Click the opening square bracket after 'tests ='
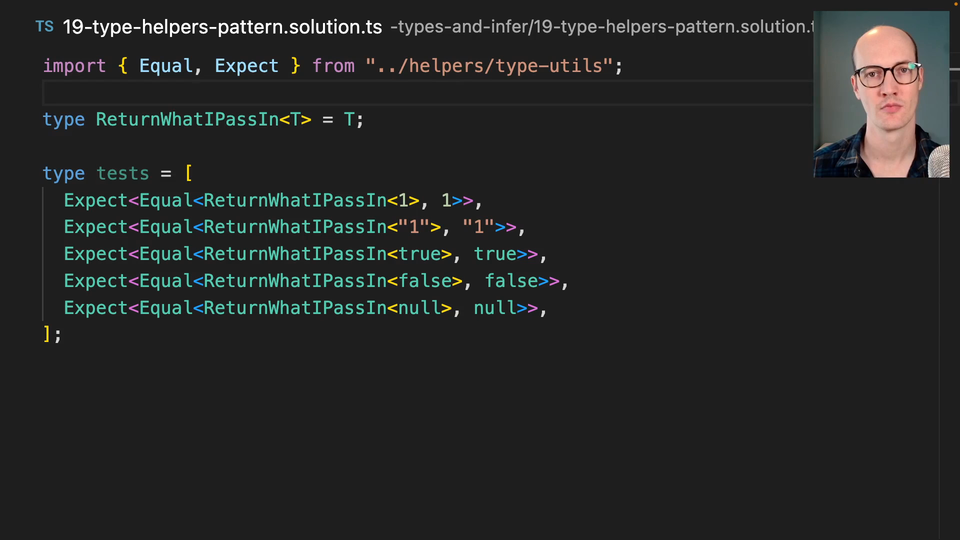 point(188,174)
